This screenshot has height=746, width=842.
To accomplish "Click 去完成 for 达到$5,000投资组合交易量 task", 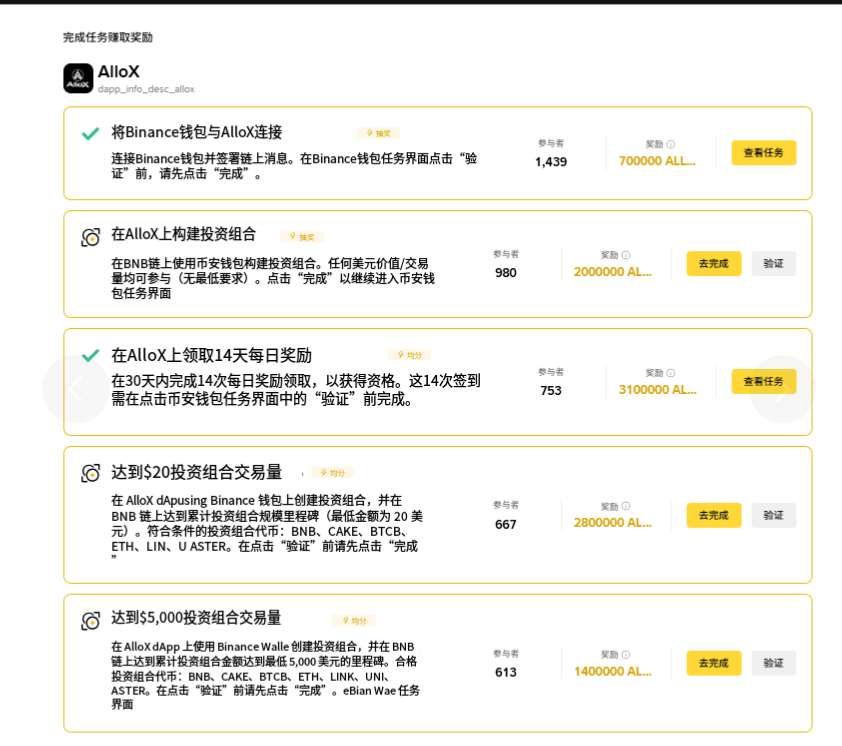I will 714,663.
